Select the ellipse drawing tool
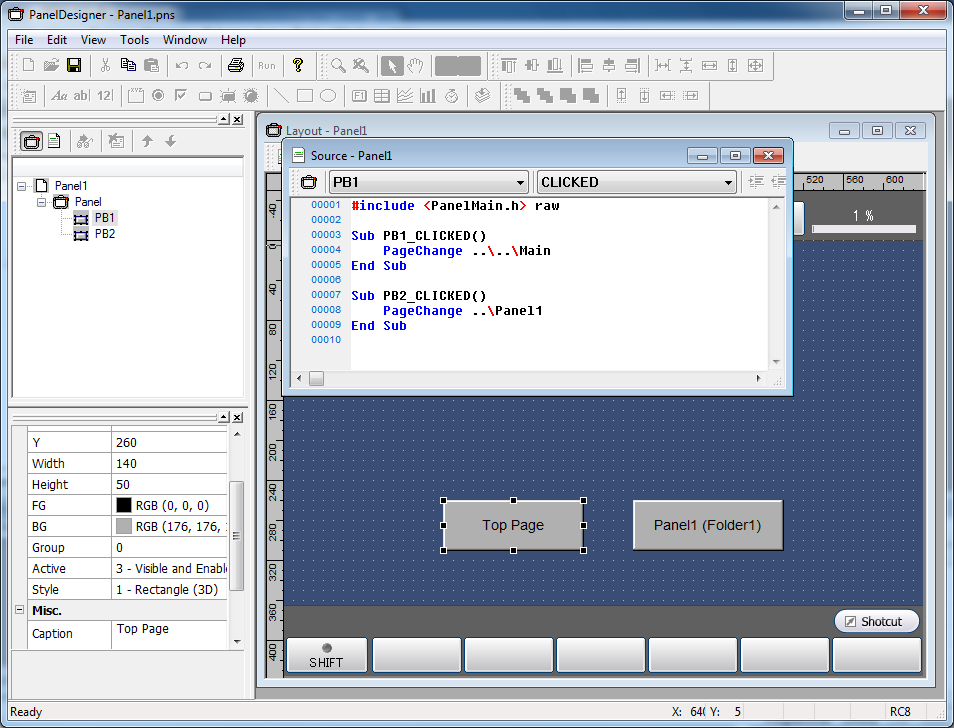Screen dimensions: 954x728 (x=327, y=96)
